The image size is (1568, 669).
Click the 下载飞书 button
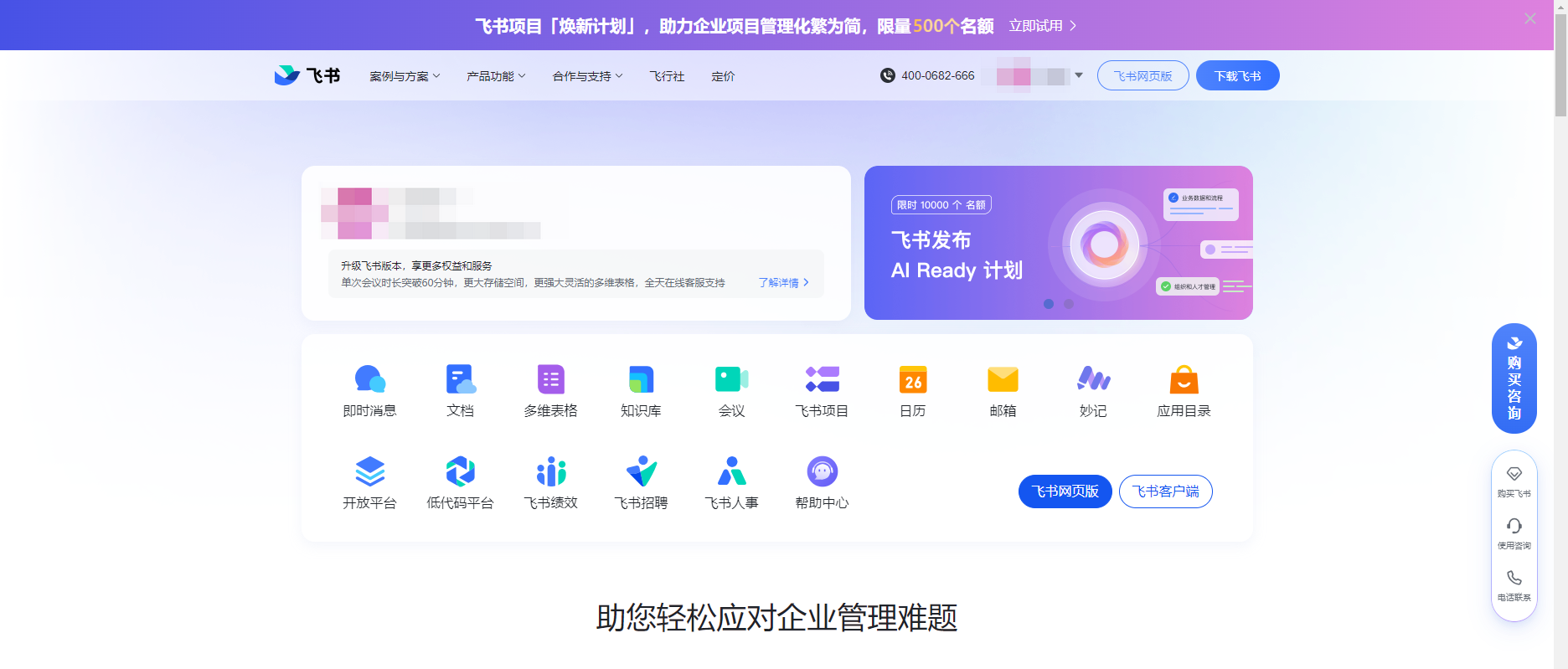click(x=1237, y=75)
